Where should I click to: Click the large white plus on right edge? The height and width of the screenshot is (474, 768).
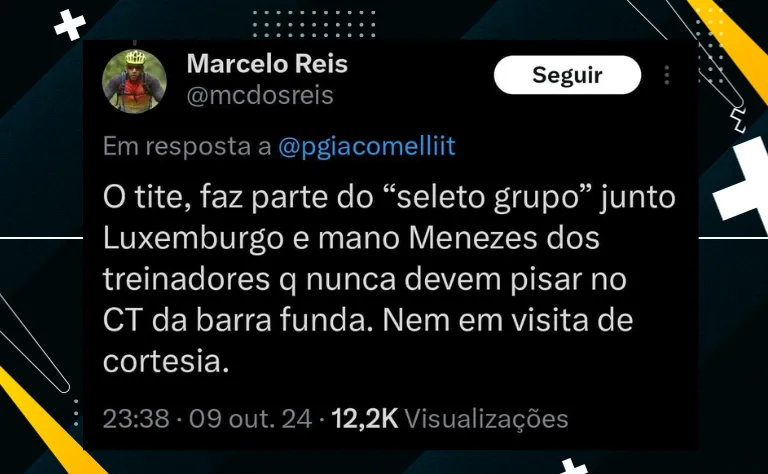click(x=743, y=182)
